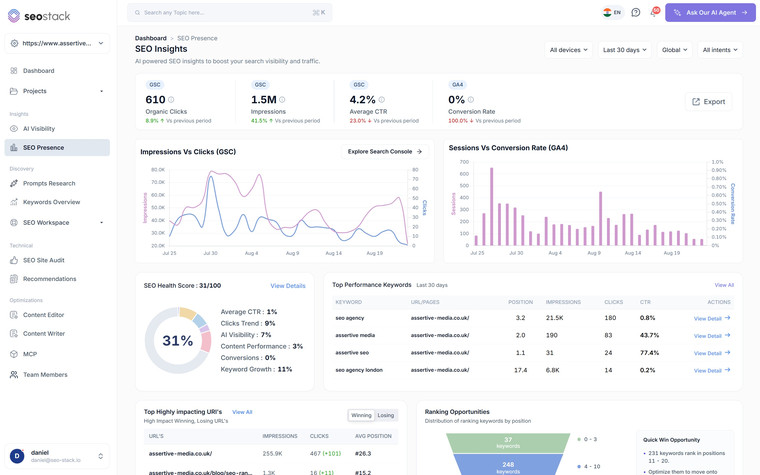Click View Detail for assertive media keyword
The height and width of the screenshot is (475, 760).
[712, 336]
